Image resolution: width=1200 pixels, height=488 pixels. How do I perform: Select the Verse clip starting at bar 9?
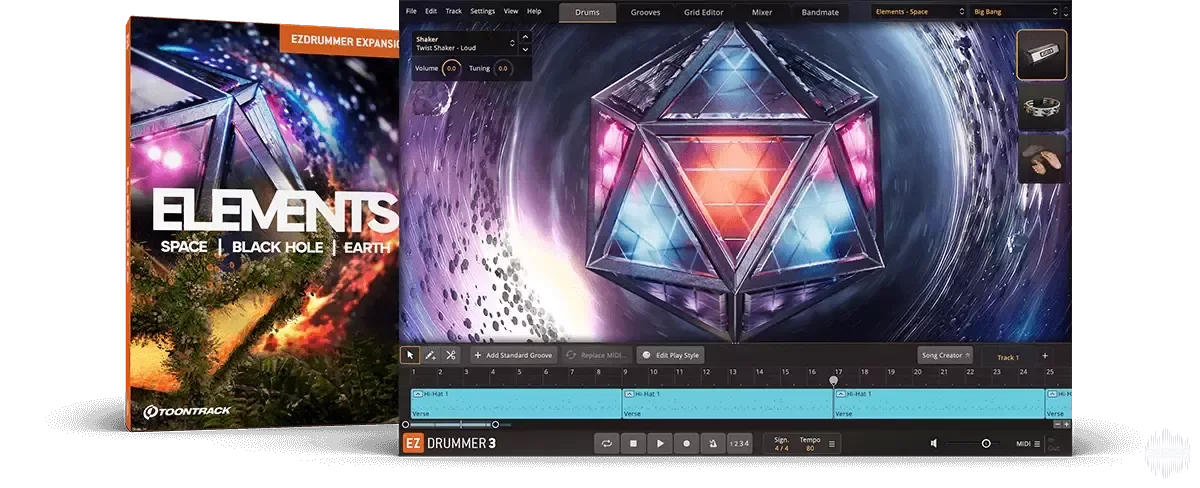(727, 404)
